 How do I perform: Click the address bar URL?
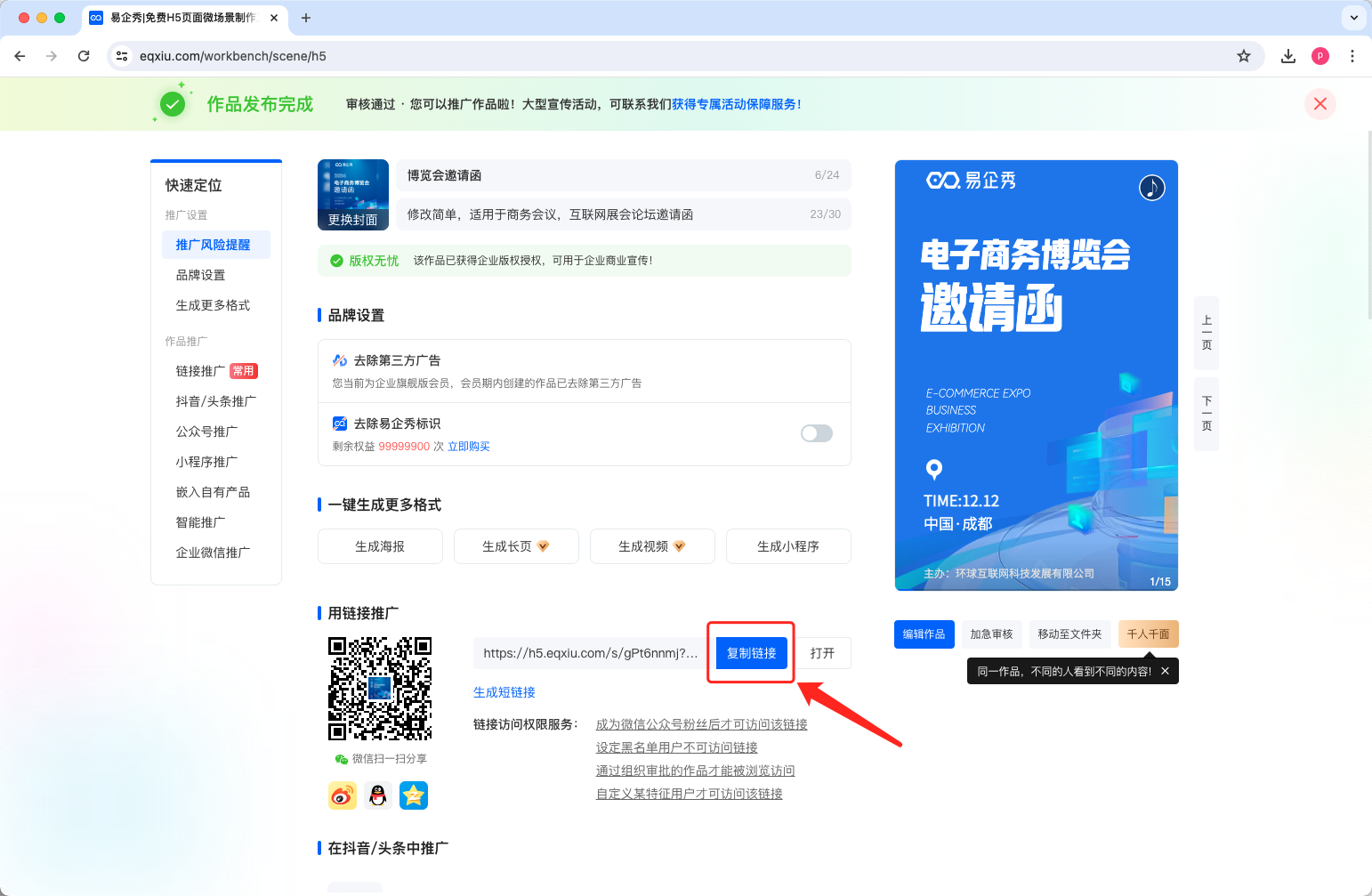click(233, 56)
